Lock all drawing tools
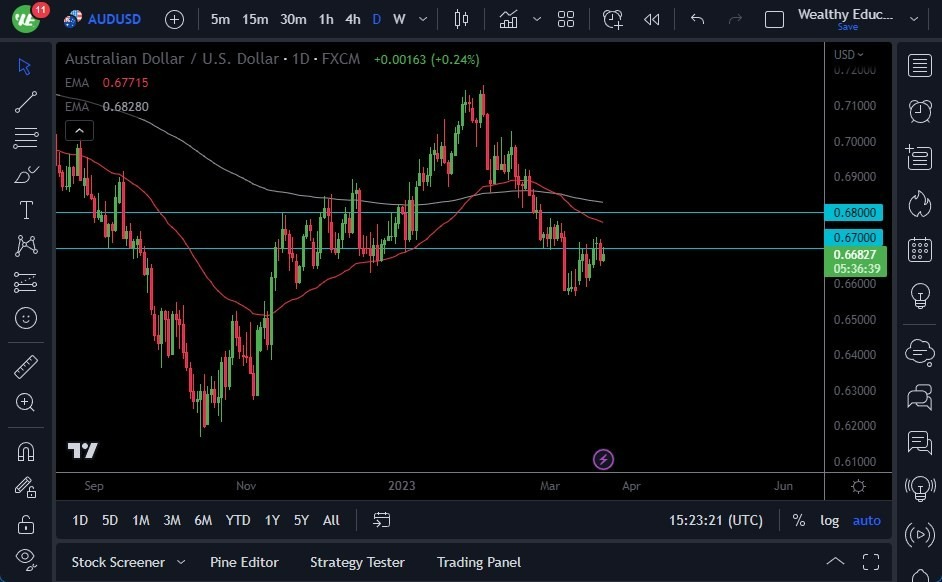Viewport: 942px width, 582px height. click(x=25, y=523)
